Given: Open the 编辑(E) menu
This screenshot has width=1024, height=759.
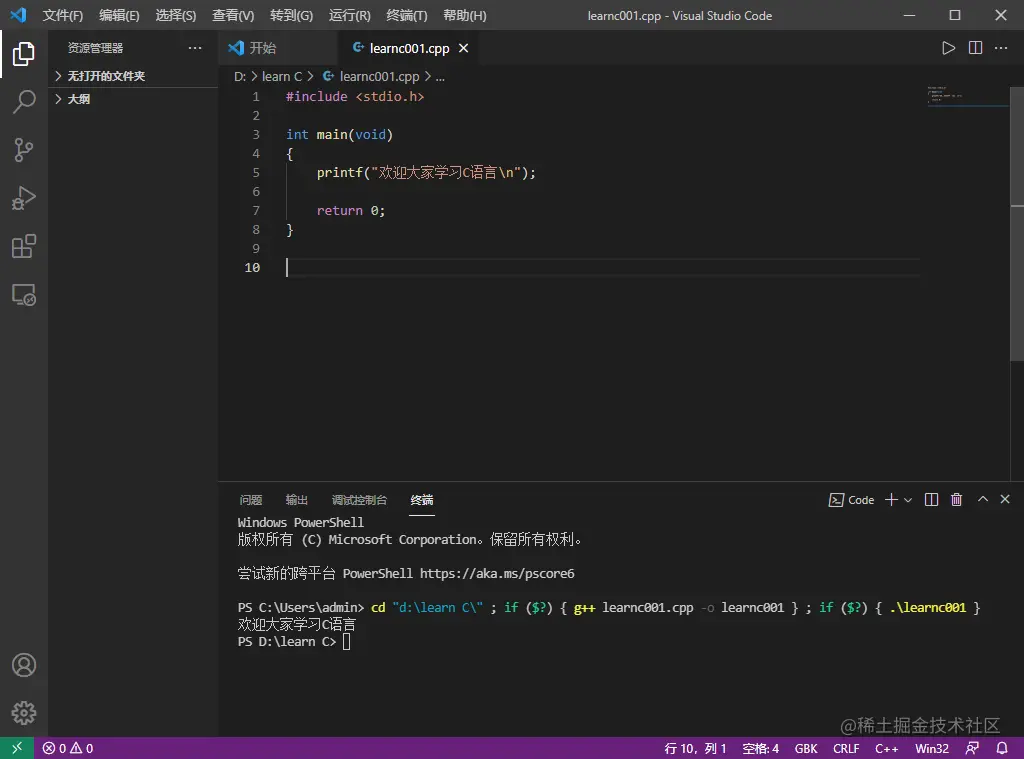Looking at the screenshot, I should pos(119,15).
